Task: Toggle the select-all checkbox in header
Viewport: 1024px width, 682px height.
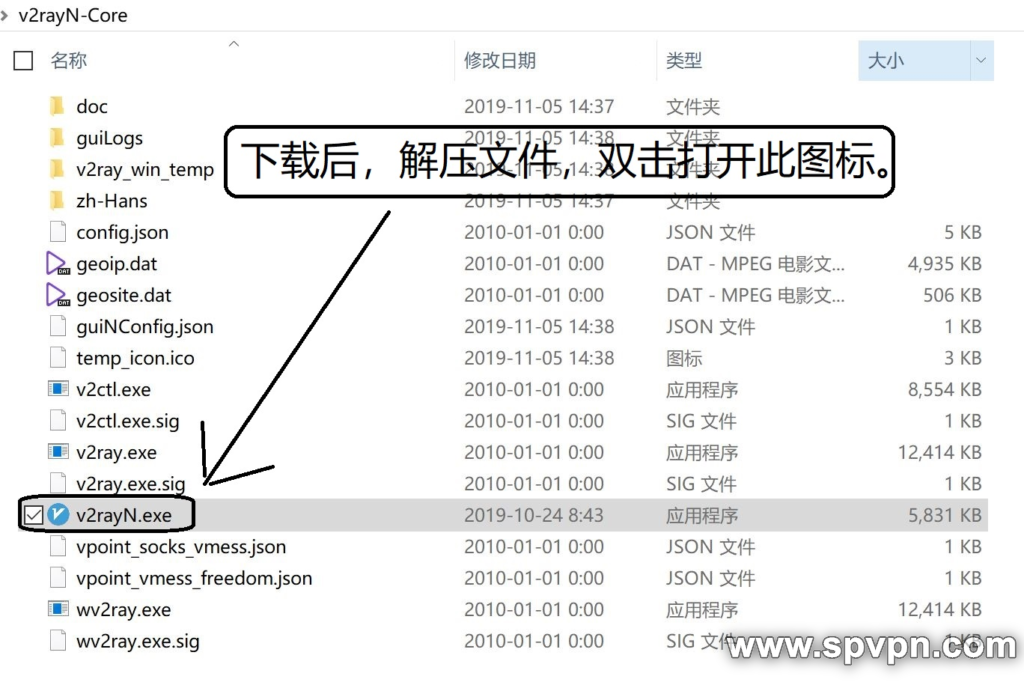Action: tap(23, 61)
